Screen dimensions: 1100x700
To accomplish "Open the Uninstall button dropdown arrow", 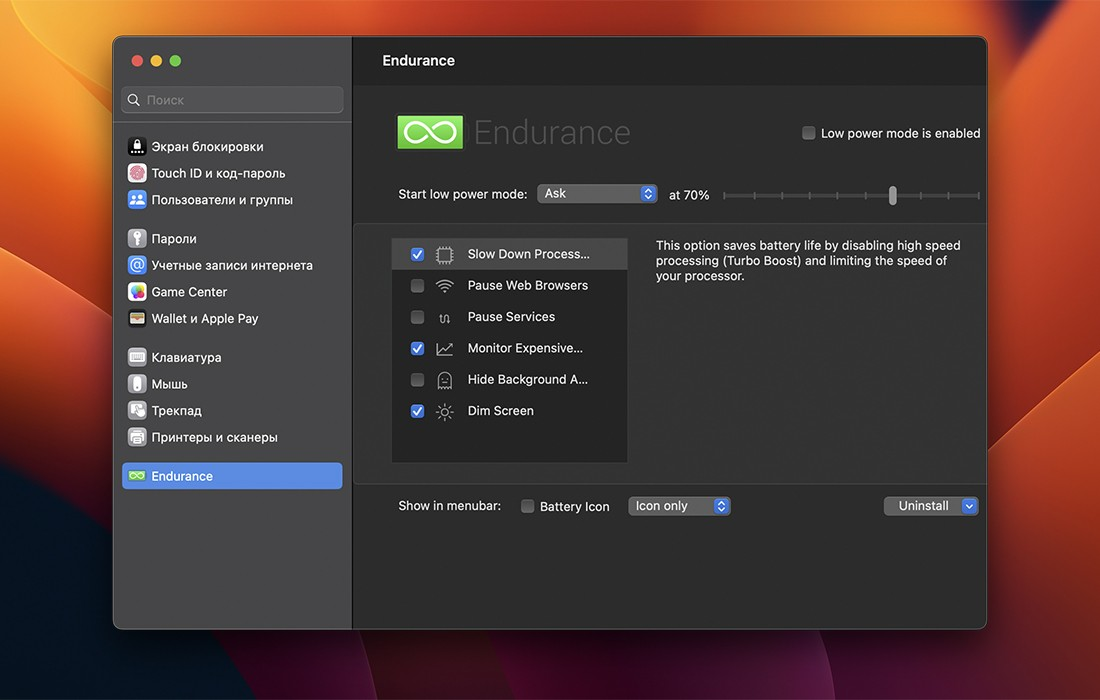I will pos(968,506).
